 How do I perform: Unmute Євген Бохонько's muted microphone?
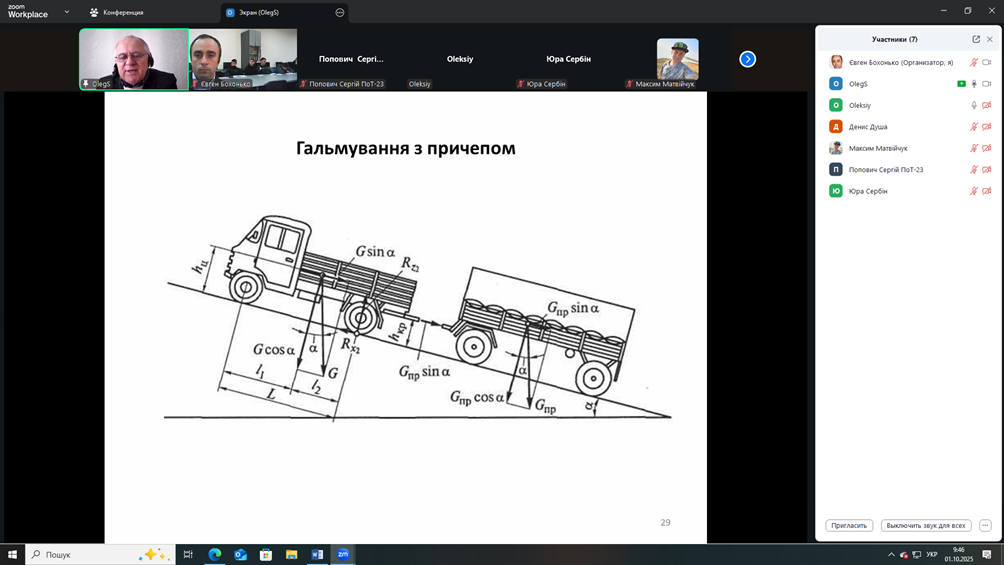[974, 62]
